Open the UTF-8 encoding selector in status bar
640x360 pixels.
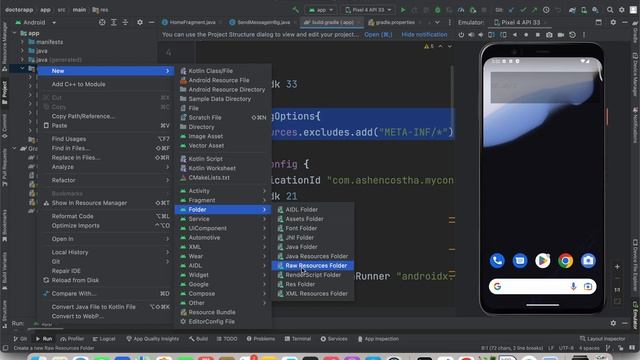coord(566,348)
